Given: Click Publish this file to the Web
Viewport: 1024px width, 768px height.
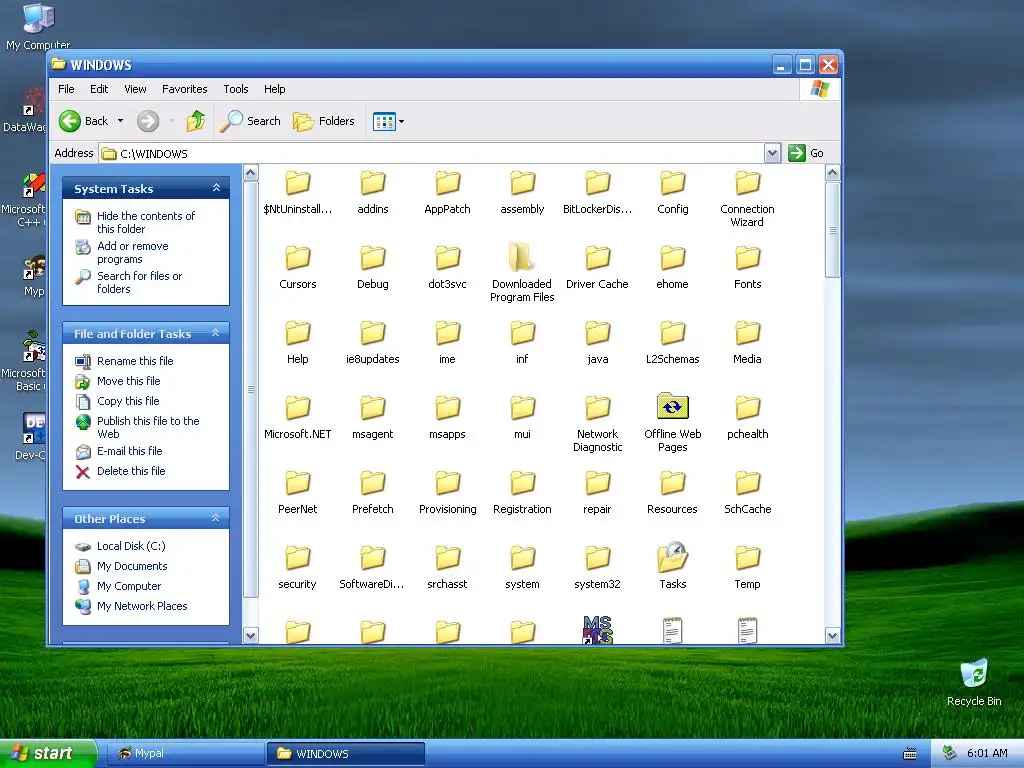Looking at the screenshot, I should [148, 427].
